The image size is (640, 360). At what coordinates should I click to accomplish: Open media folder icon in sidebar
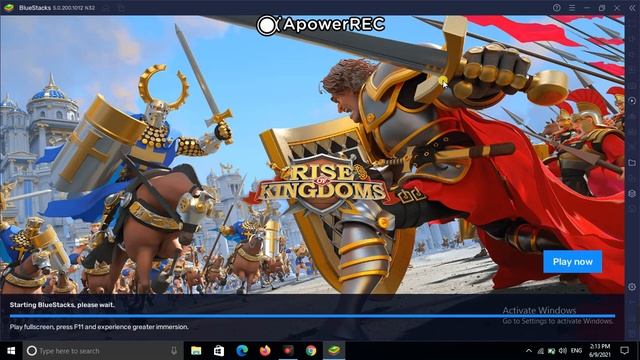(x=632, y=163)
